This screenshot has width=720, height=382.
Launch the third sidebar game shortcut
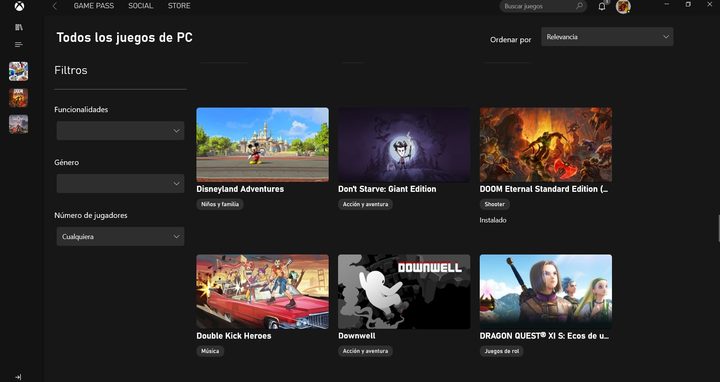[x=18, y=124]
